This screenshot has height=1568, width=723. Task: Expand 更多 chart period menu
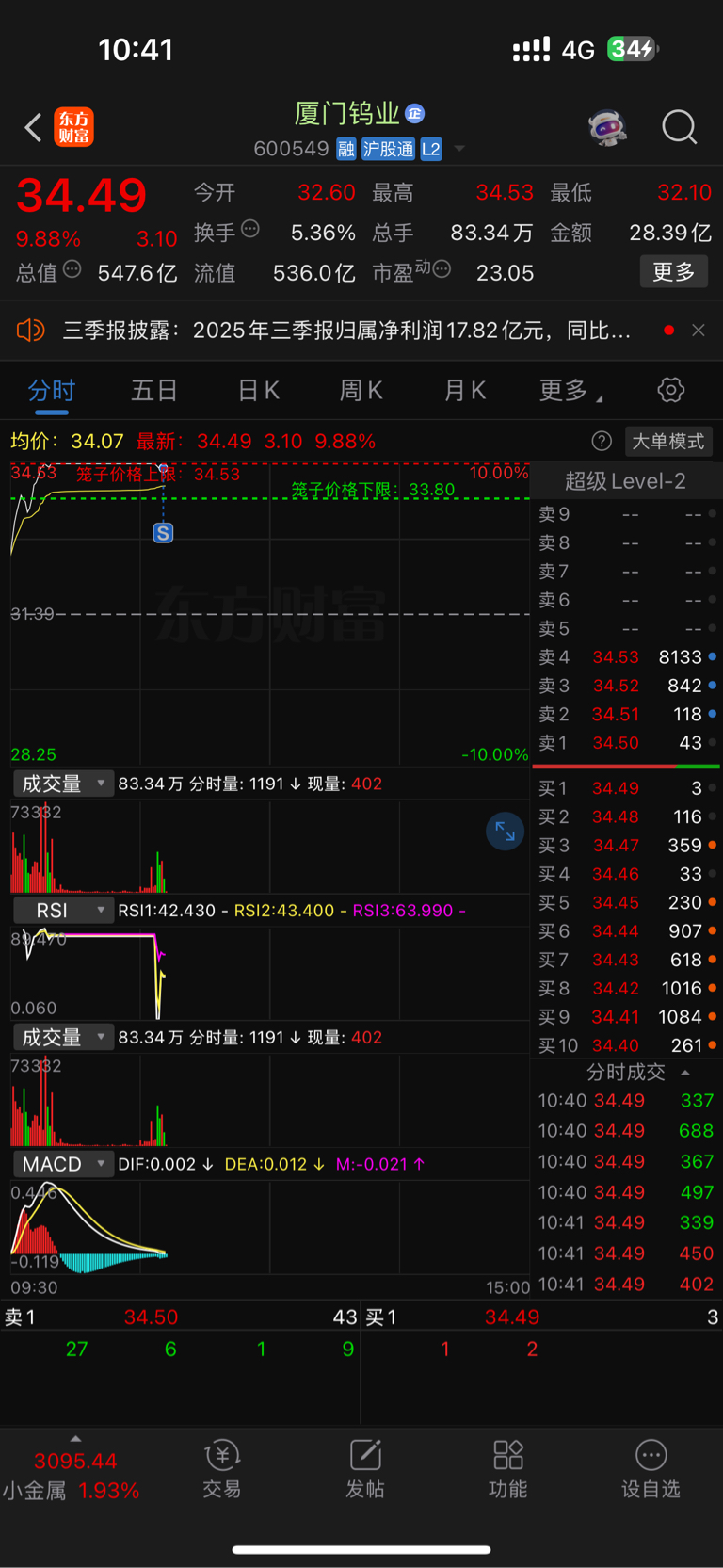(x=570, y=391)
